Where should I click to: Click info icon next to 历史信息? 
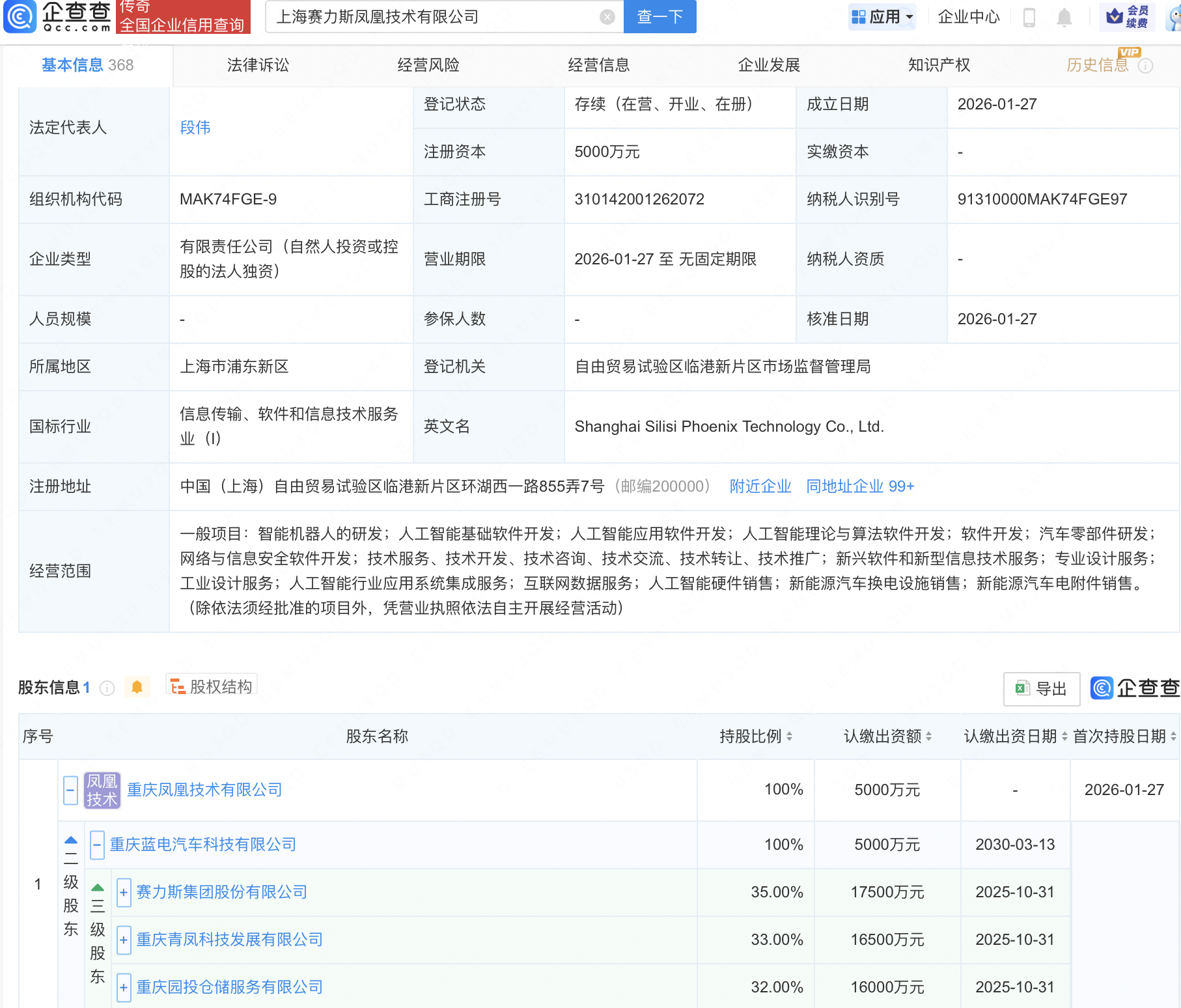pyautogui.click(x=1145, y=66)
